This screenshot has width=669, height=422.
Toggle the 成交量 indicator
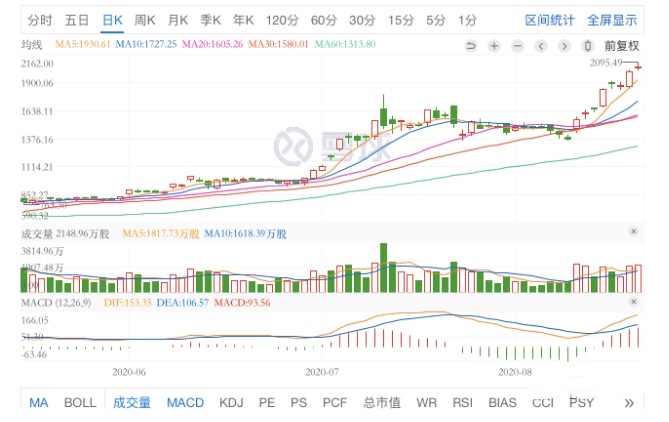pyautogui.click(x=132, y=403)
